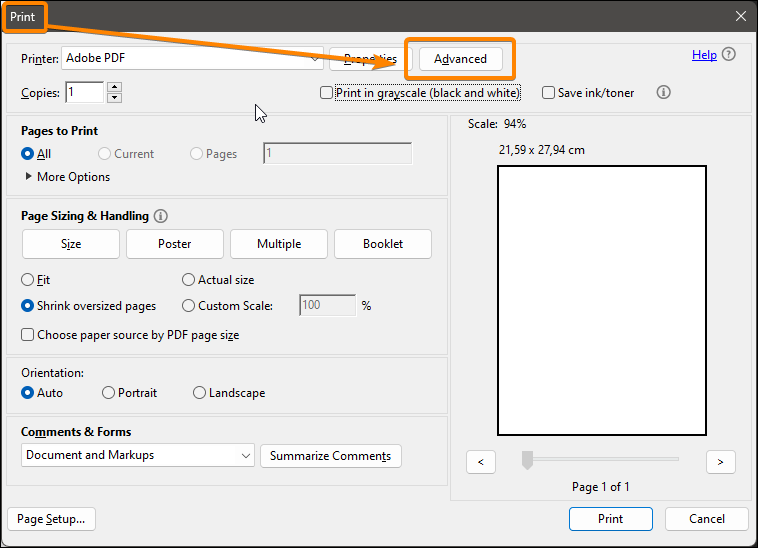
Task: Open the Comments & Forms dropdown
Action: click(246, 456)
